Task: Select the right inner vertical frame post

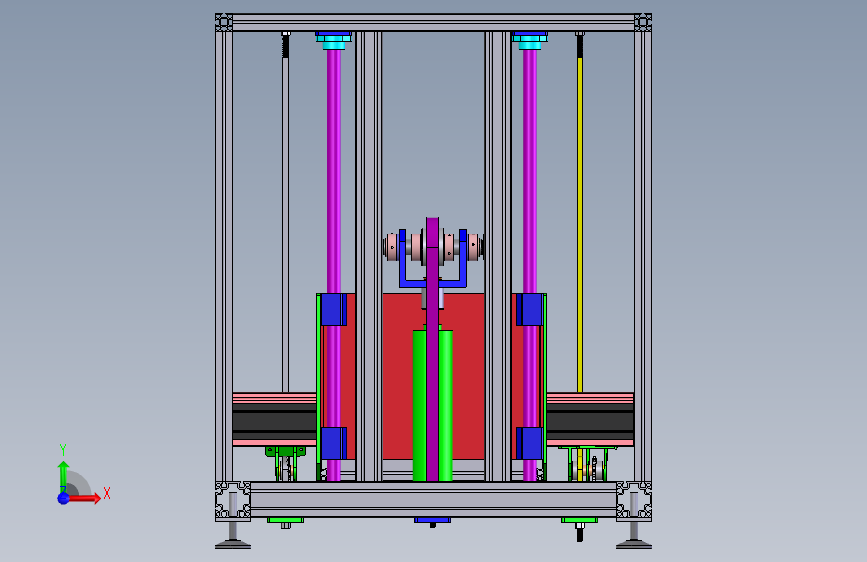Action: click(498, 256)
